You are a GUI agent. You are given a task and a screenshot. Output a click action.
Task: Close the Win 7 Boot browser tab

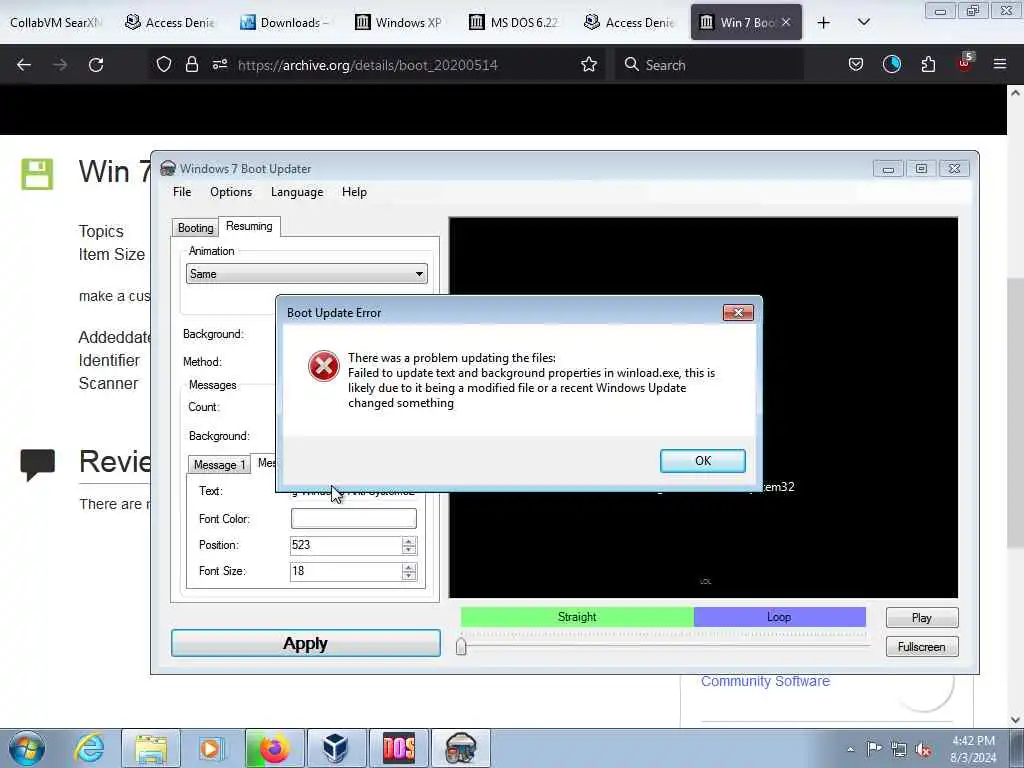point(786,22)
